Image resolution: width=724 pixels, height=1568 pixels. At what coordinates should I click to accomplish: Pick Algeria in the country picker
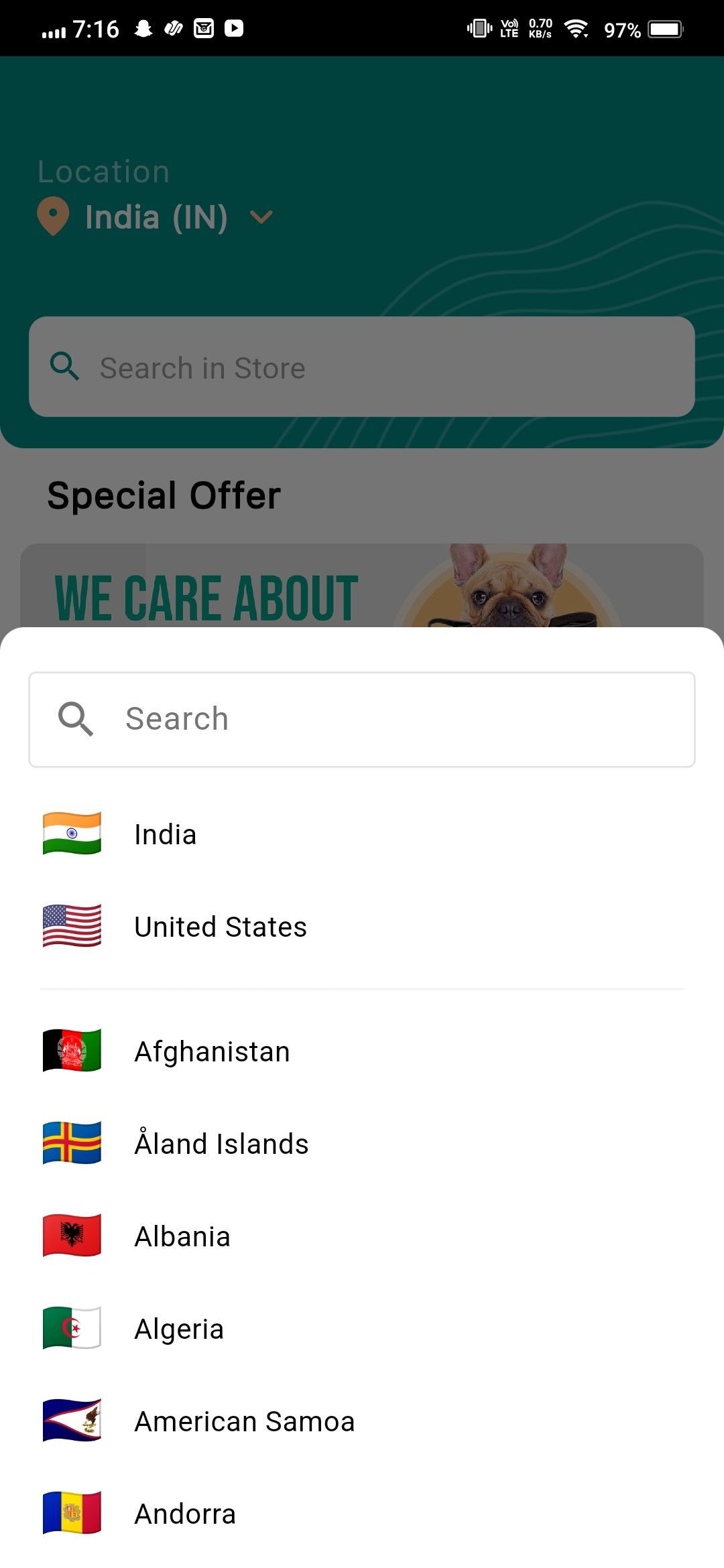coord(362,1329)
